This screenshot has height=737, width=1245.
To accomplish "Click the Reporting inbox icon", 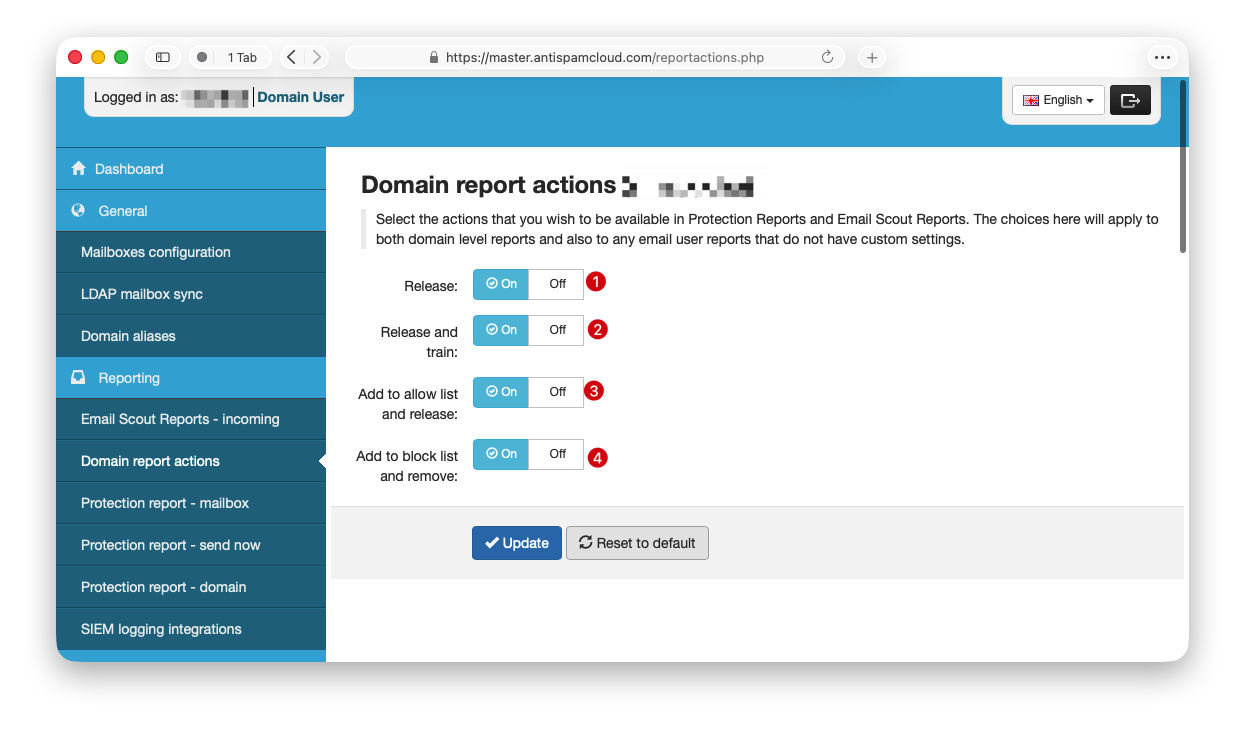I will click(x=79, y=378).
